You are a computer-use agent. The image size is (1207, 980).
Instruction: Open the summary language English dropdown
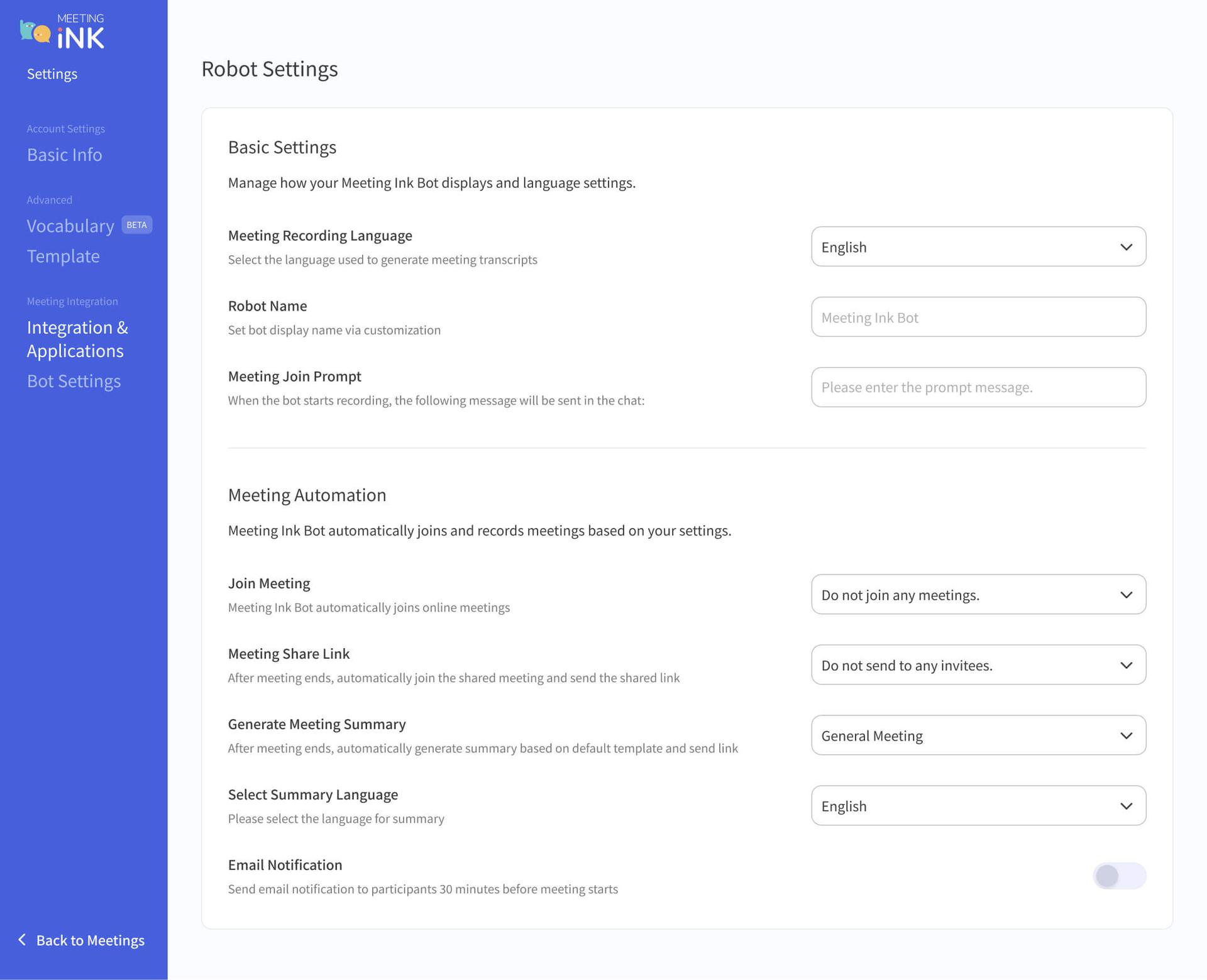pyautogui.click(x=978, y=806)
